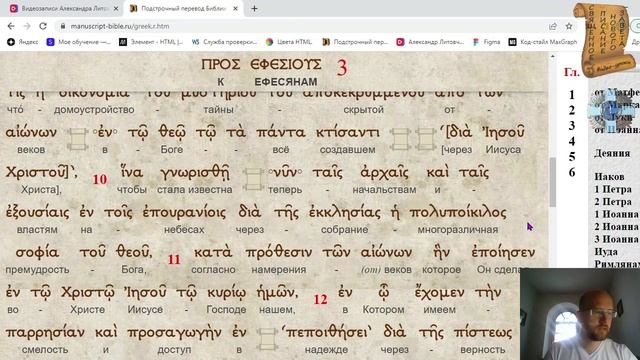Image resolution: width=640 pixels, height=360 pixels.
Task: Click verse number 12
Action: pos(320,300)
